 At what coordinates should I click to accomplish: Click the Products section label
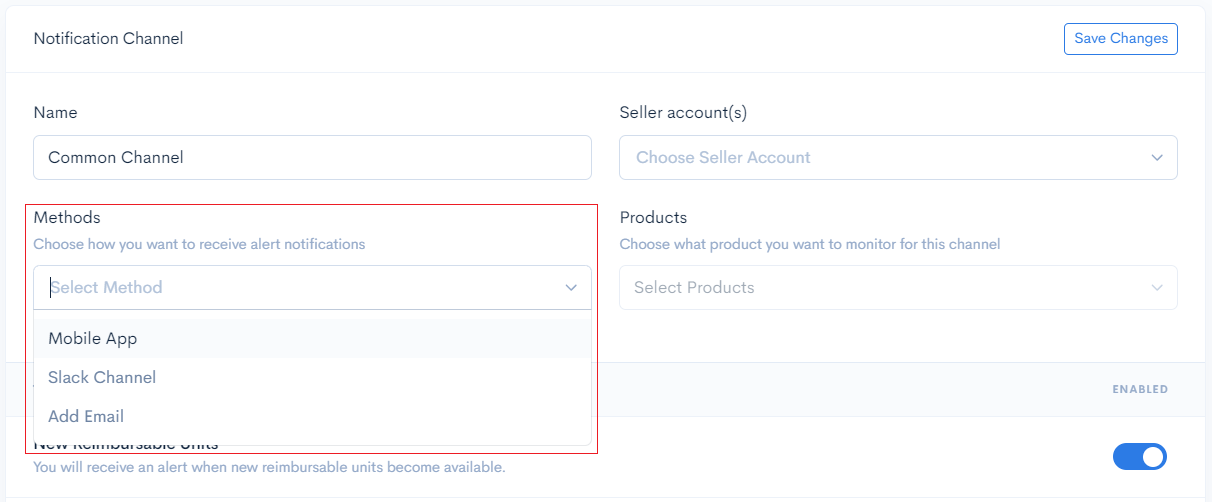pos(653,217)
